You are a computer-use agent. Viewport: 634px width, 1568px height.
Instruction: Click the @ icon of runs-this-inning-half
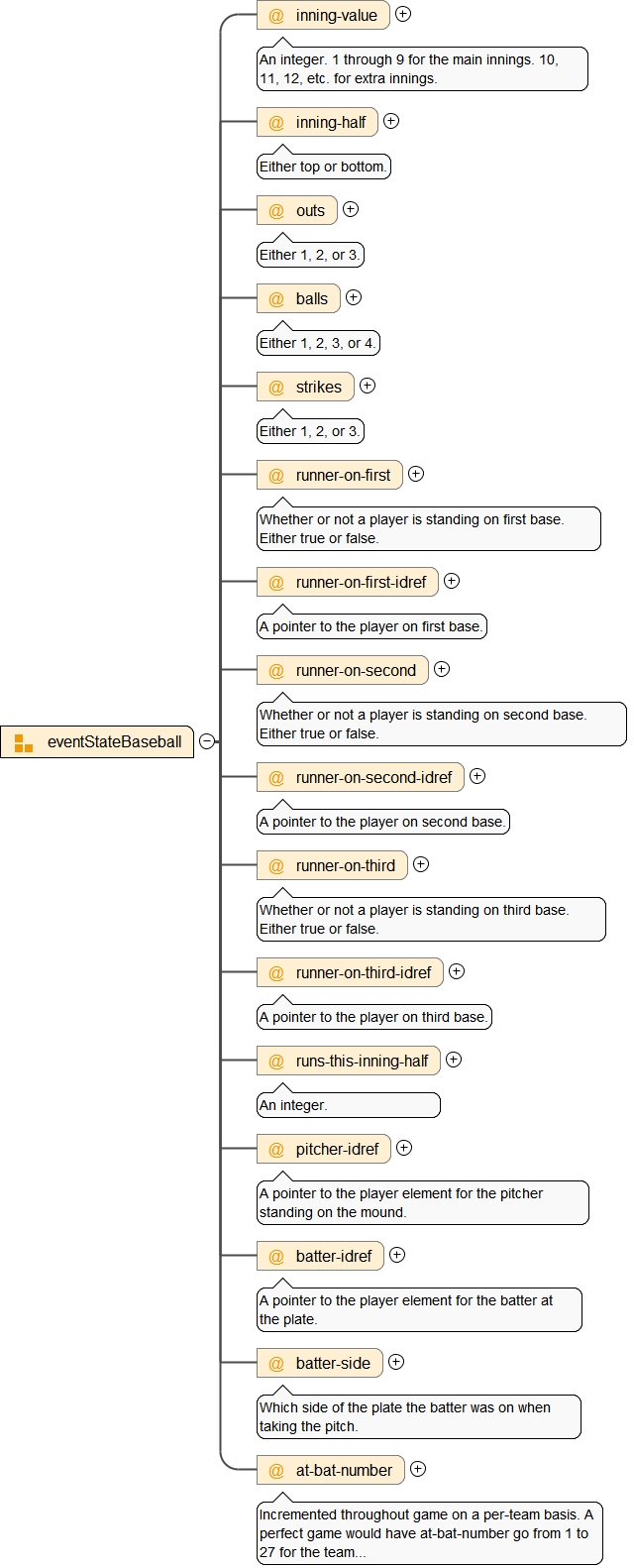[x=276, y=1061]
